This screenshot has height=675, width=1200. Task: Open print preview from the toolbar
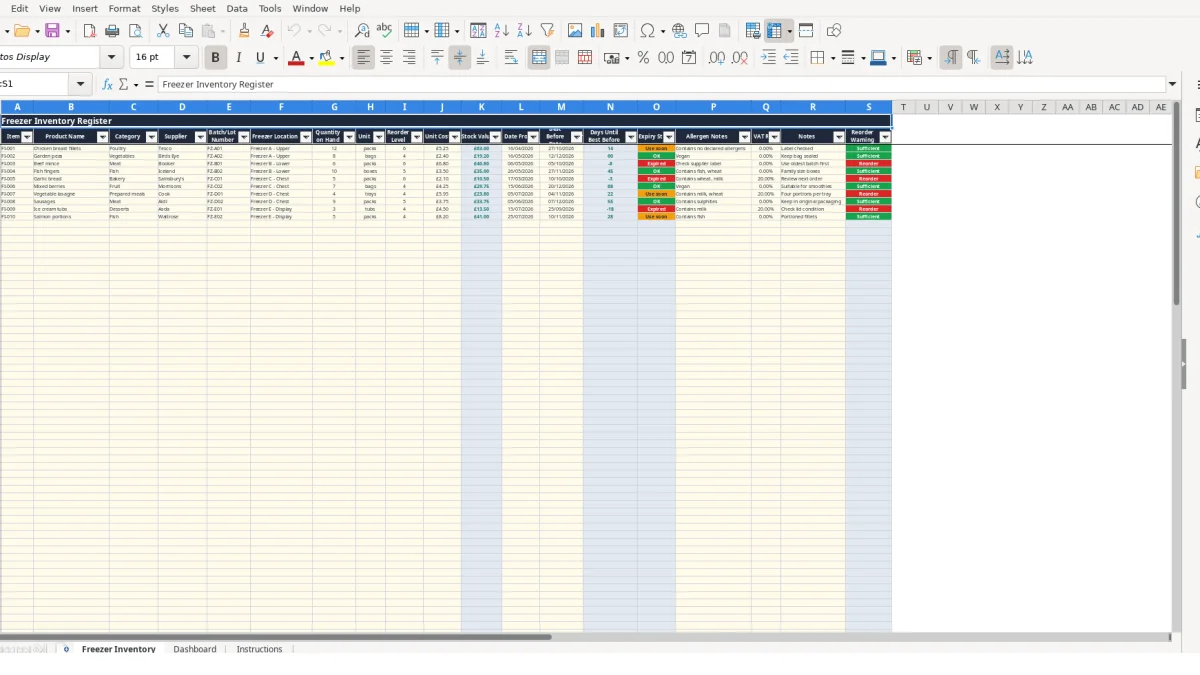click(136, 31)
